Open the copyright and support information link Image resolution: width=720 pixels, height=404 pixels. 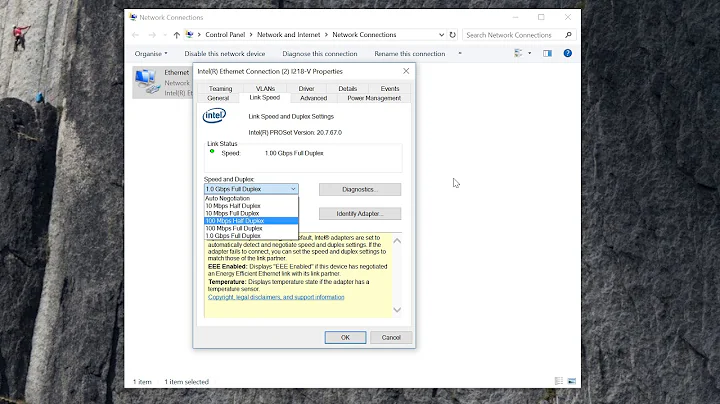tap(276, 297)
